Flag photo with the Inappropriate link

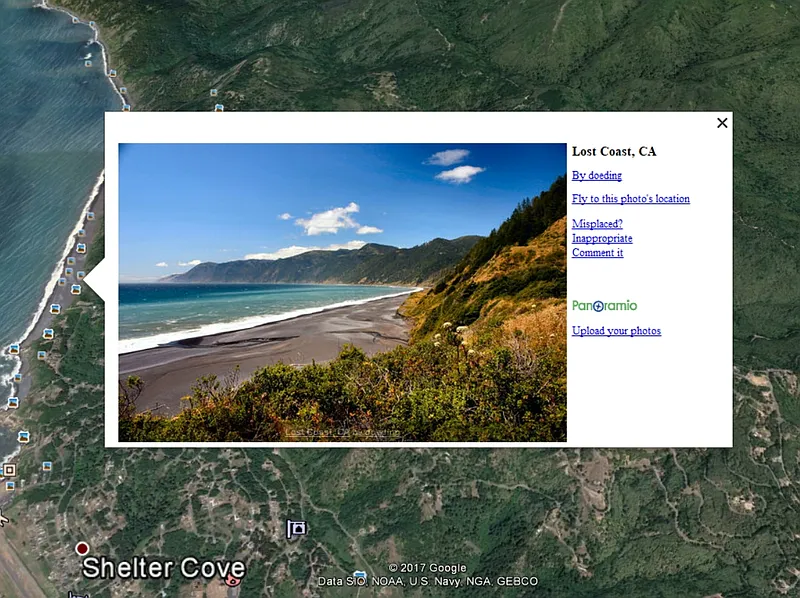[x=602, y=238]
